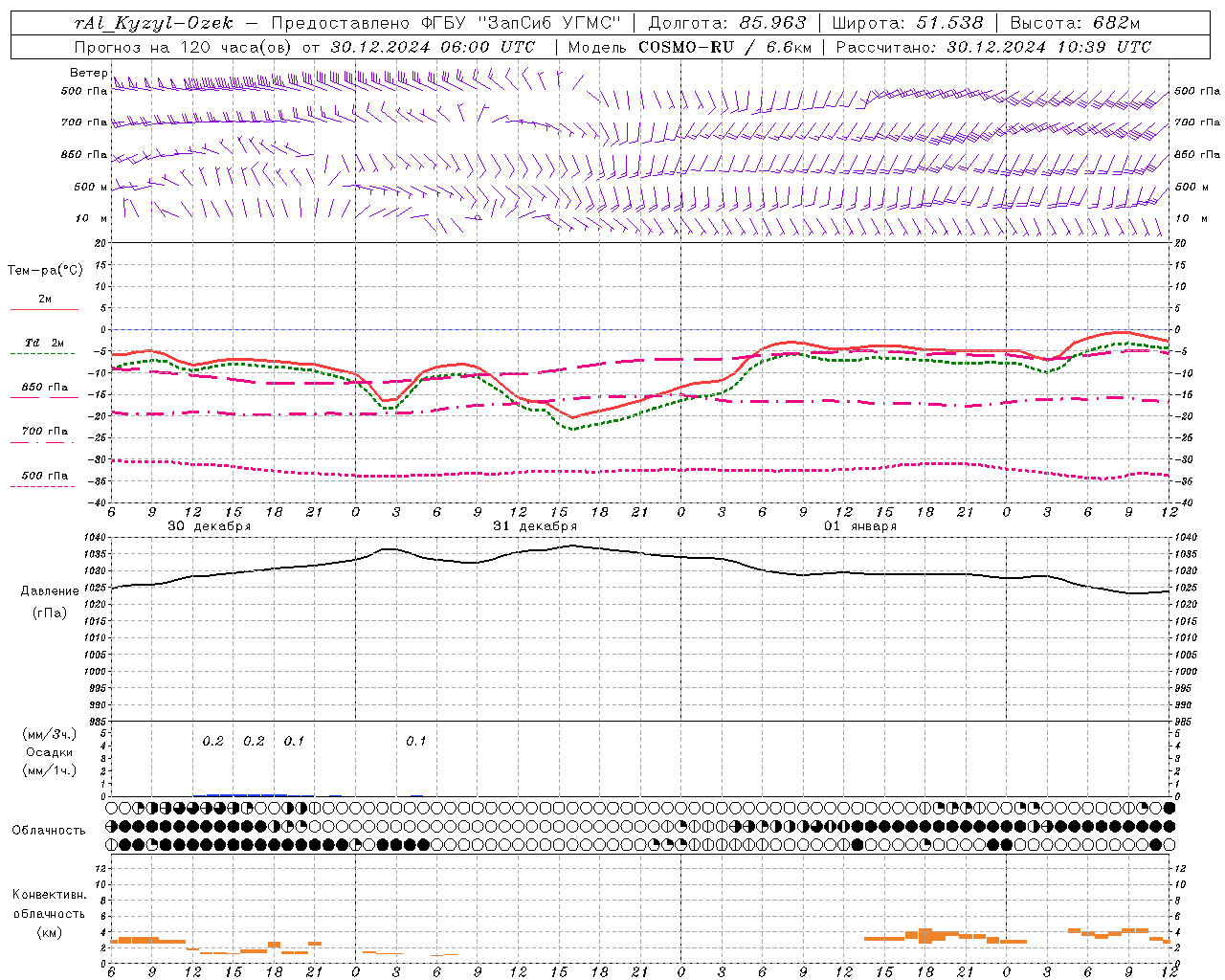
Task: Click the Конвективн. convective cloud label
Action: coord(49,895)
